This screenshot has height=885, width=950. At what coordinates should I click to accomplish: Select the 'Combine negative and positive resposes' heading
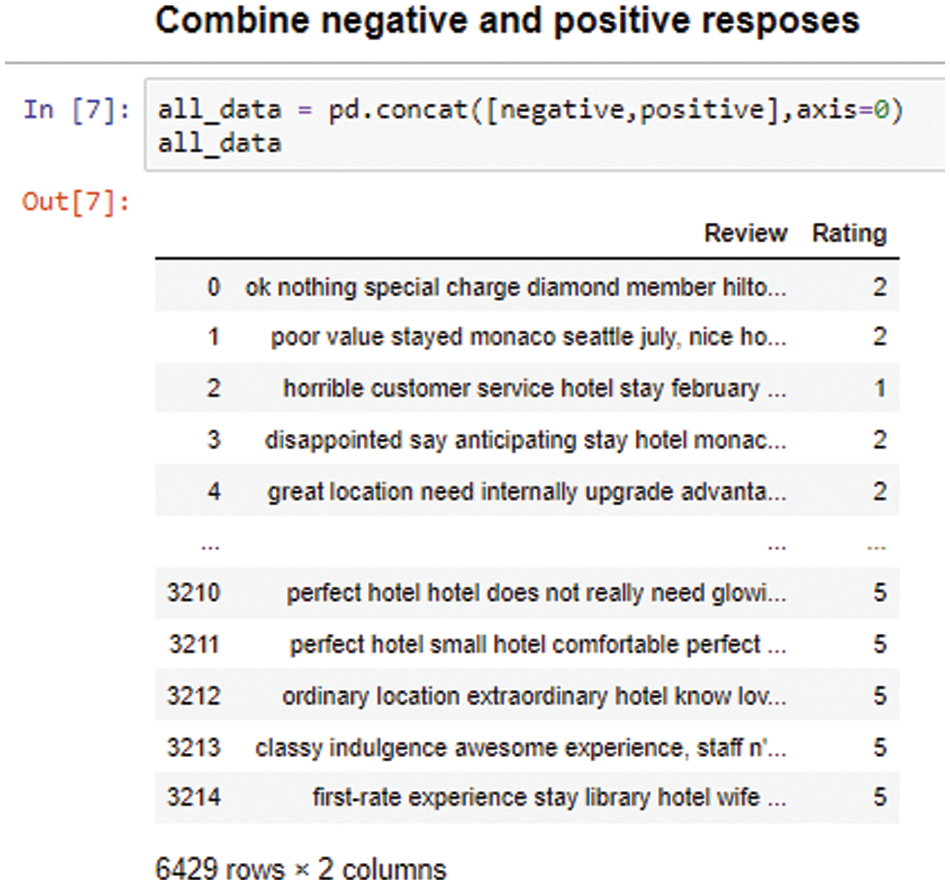[x=508, y=21]
